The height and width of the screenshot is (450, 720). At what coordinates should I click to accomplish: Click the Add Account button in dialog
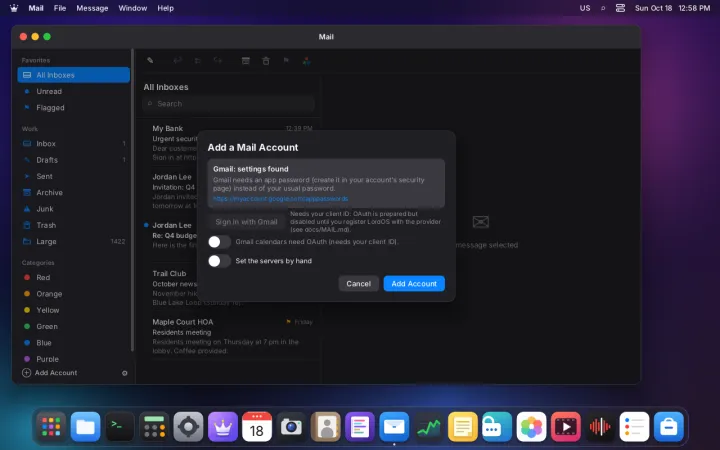click(414, 284)
